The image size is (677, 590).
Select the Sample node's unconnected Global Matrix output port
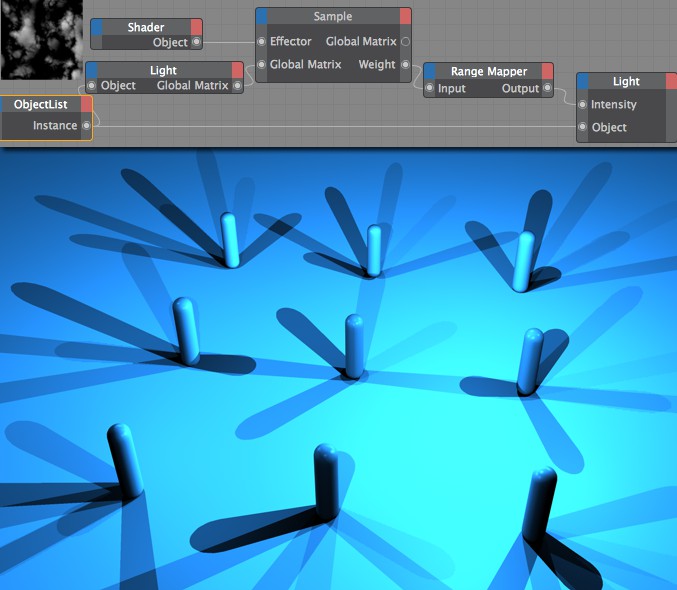[405, 41]
